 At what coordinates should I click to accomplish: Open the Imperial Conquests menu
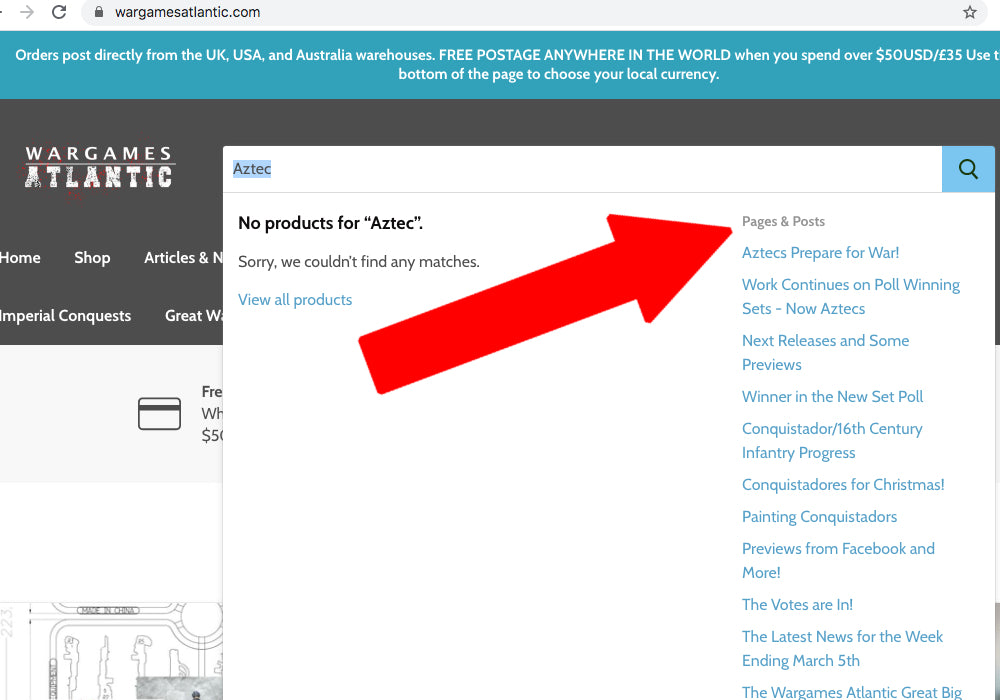click(x=66, y=316)
